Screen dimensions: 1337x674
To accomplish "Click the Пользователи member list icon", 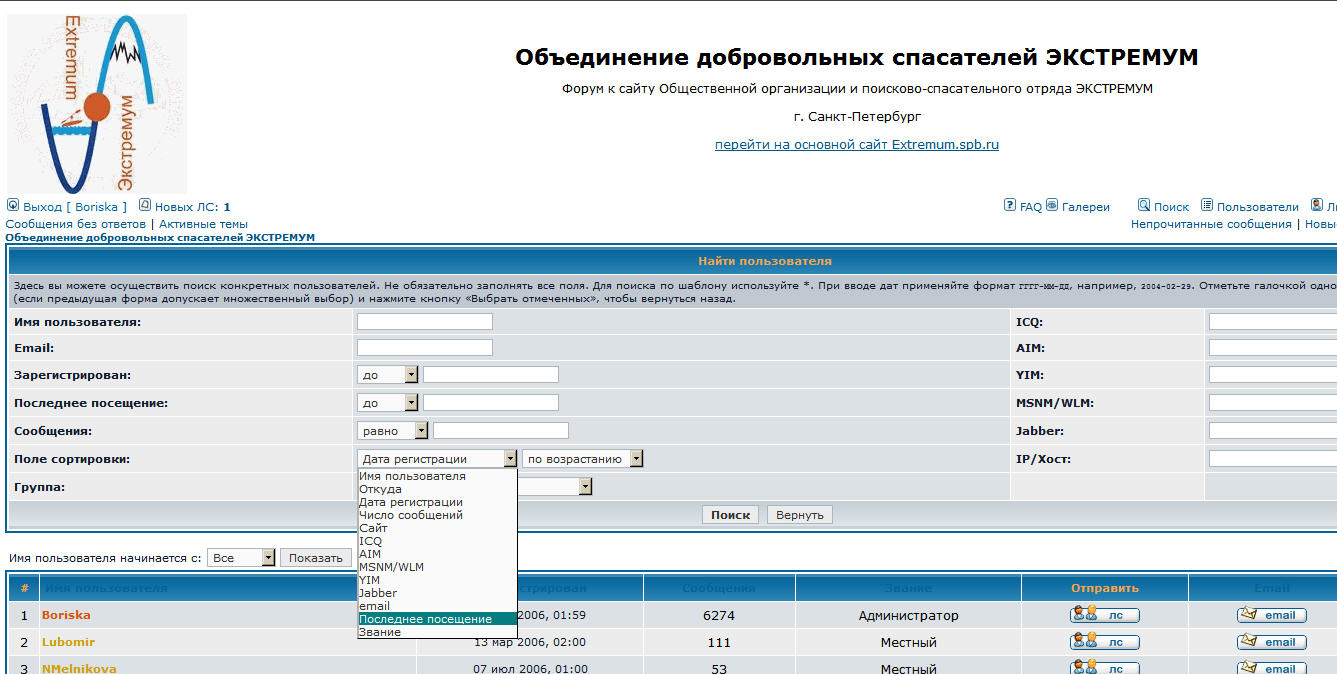I will 1207,205.
